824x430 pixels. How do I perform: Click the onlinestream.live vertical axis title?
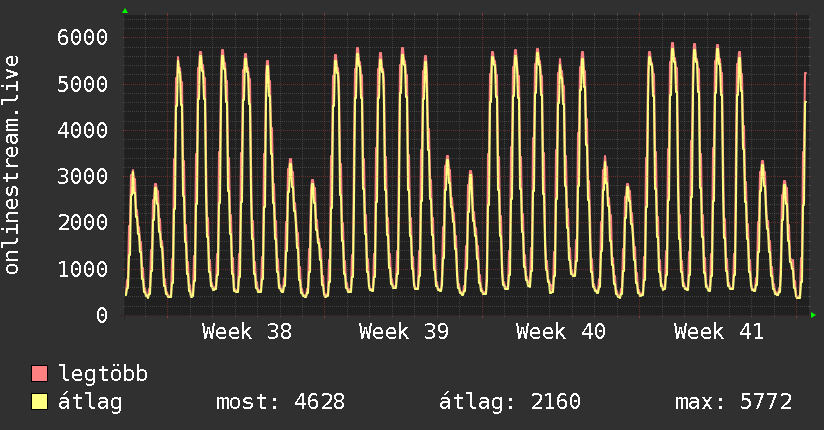(12, 165)
